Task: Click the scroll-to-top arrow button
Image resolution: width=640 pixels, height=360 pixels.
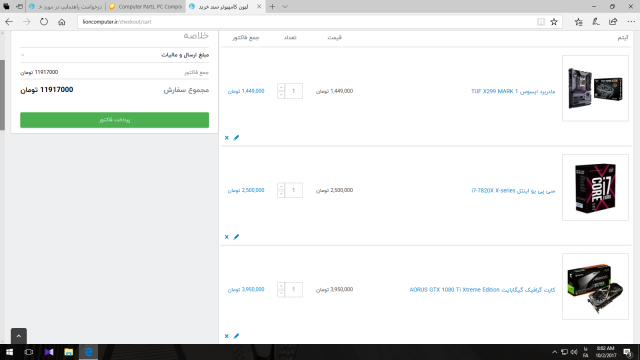Action: pos(18,336)
